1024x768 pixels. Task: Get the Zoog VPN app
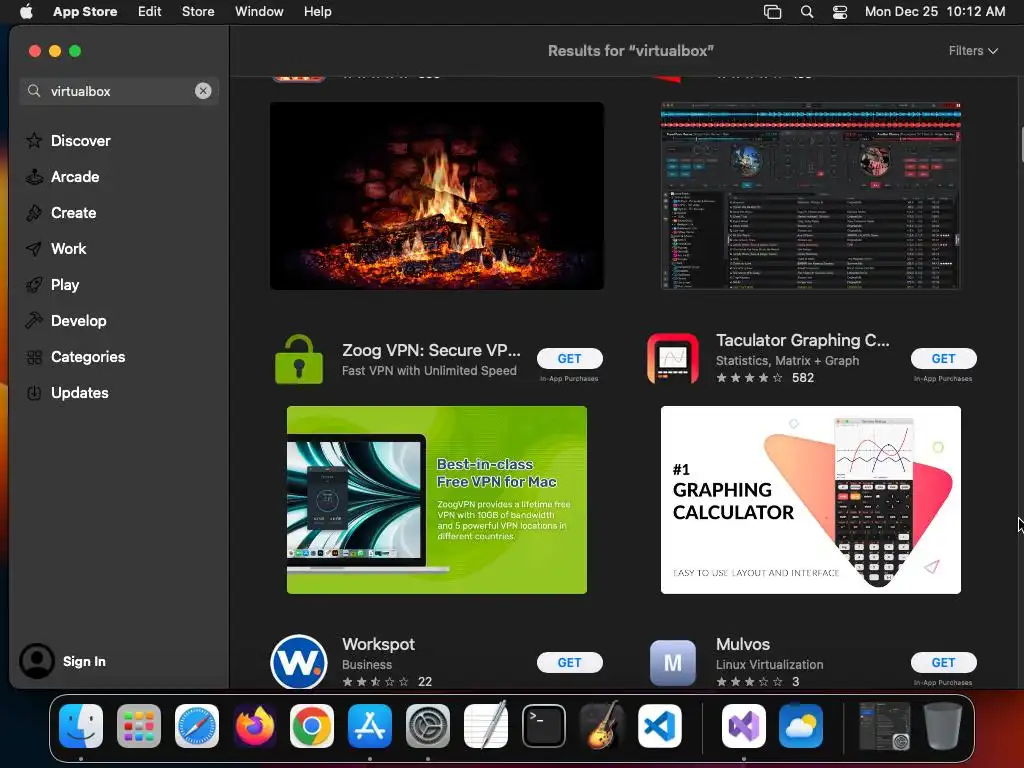pos(569,358)
